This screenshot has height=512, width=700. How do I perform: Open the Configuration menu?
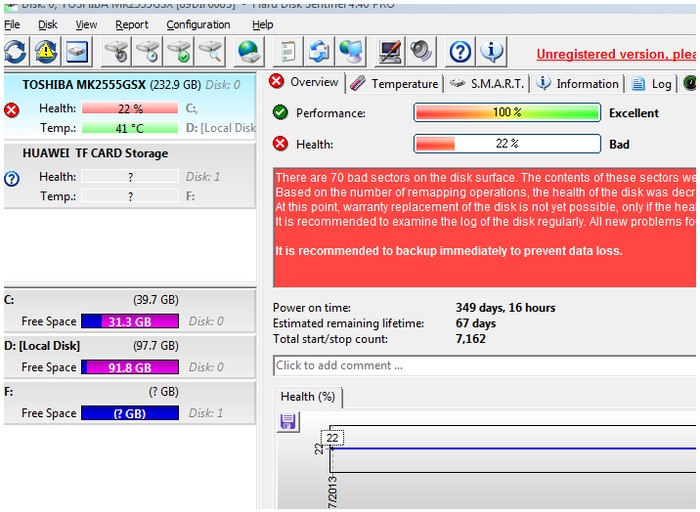pyautogui.click(x=198, y=25)
